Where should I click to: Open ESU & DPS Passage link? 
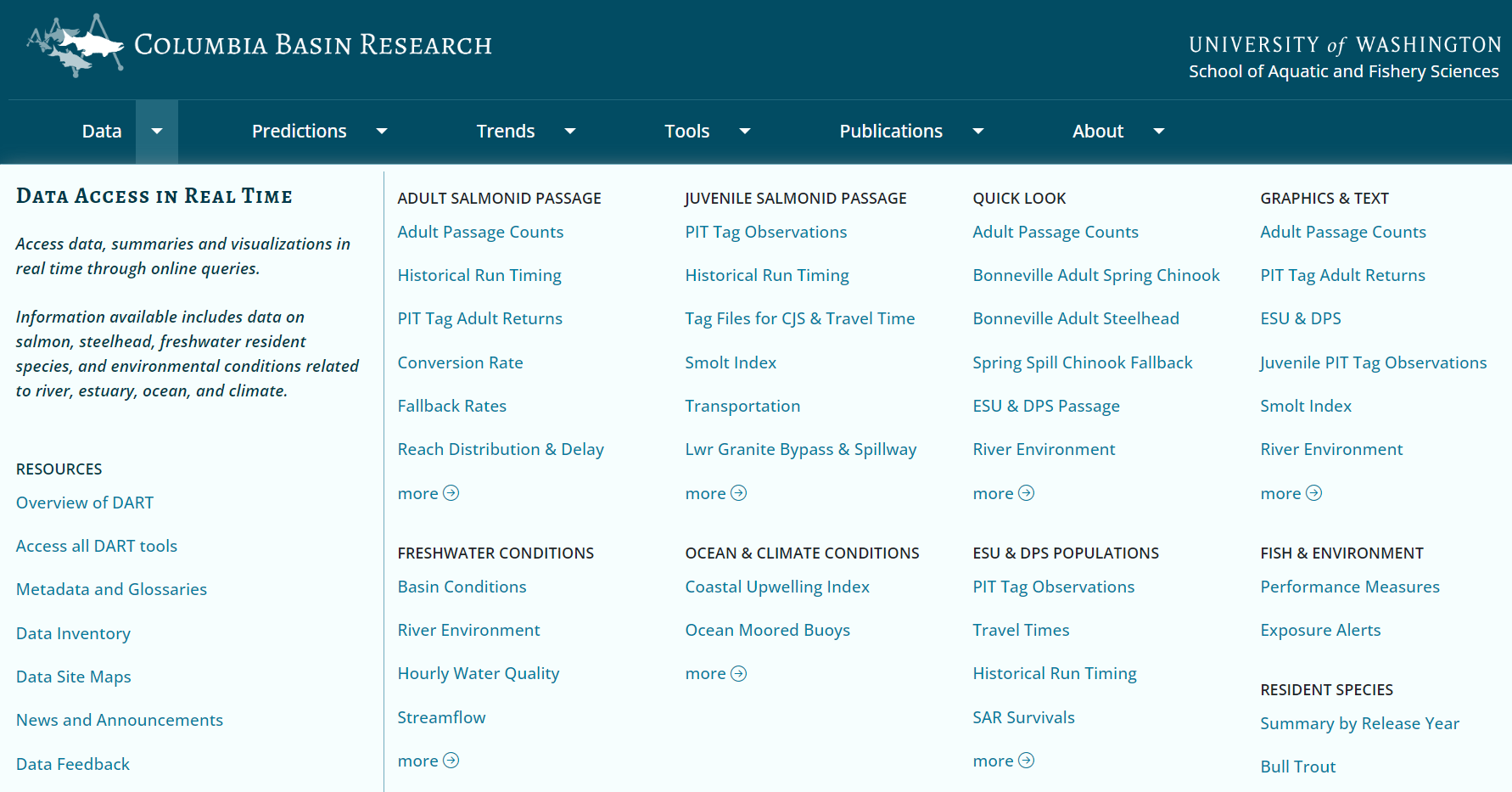pyautogui.click(x=1046, y=406)
